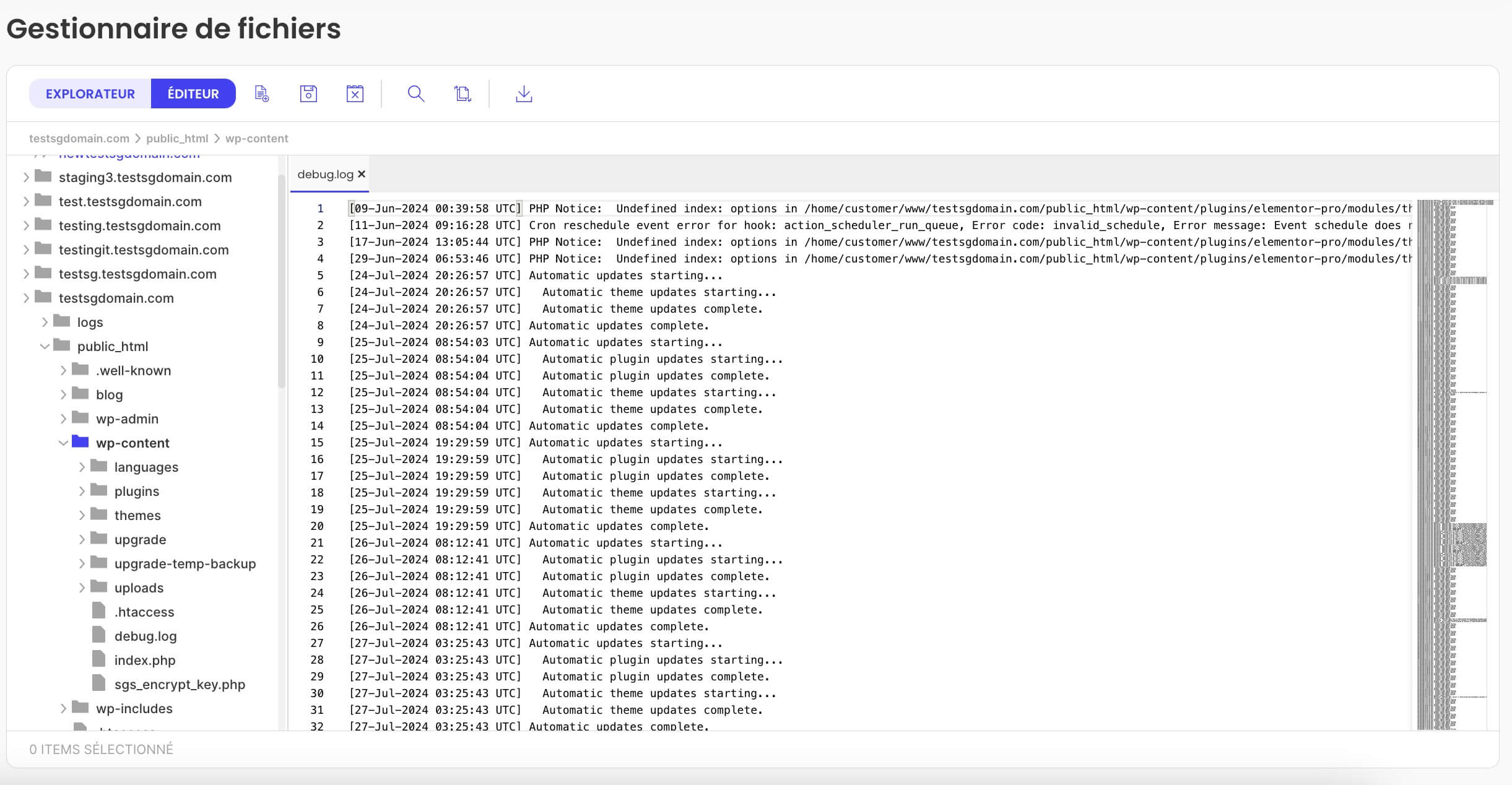Image resolution: width=1512 pixels, height=785 pixels.
Task: Click line 32 'Automatic updates complete.' text
Action: (x=619, y=726)
